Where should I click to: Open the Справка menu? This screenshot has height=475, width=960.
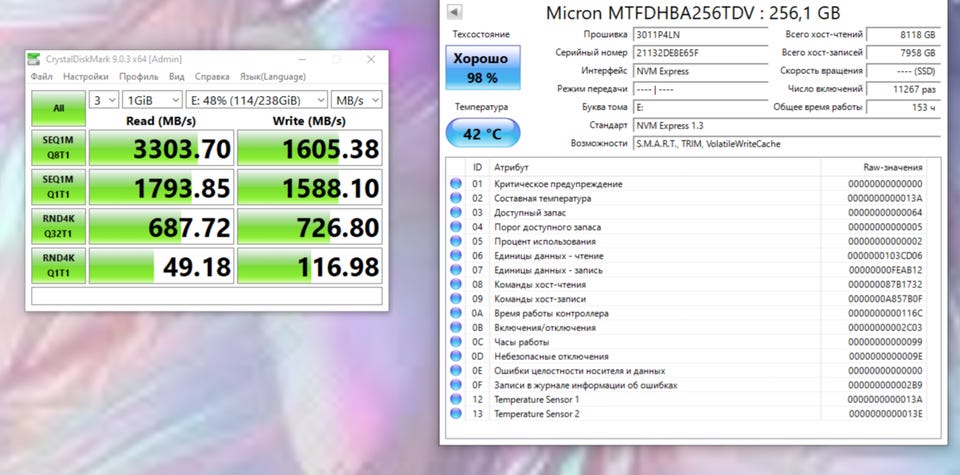212,77
